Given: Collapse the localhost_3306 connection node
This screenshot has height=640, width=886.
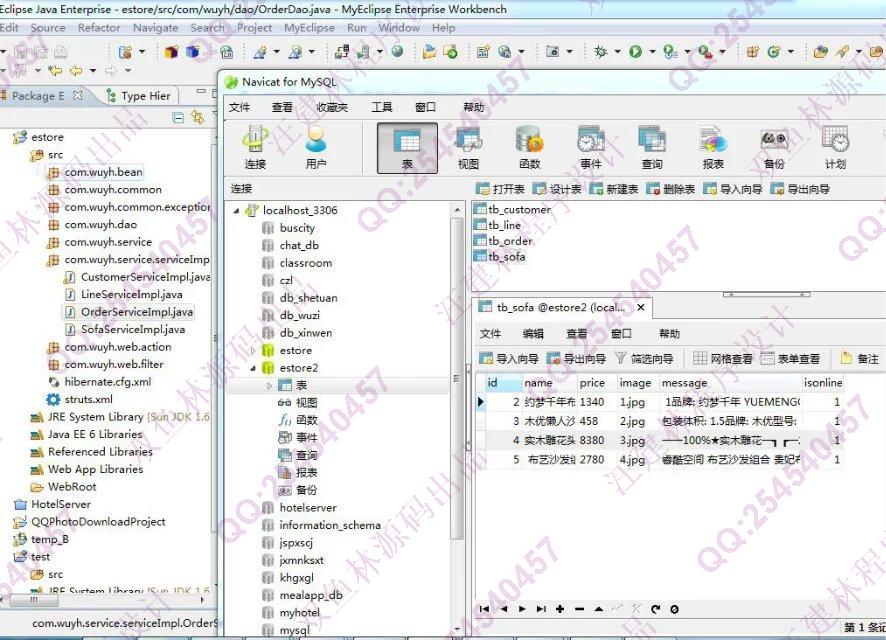Looking at the screenshot, I should coord(236,211).
